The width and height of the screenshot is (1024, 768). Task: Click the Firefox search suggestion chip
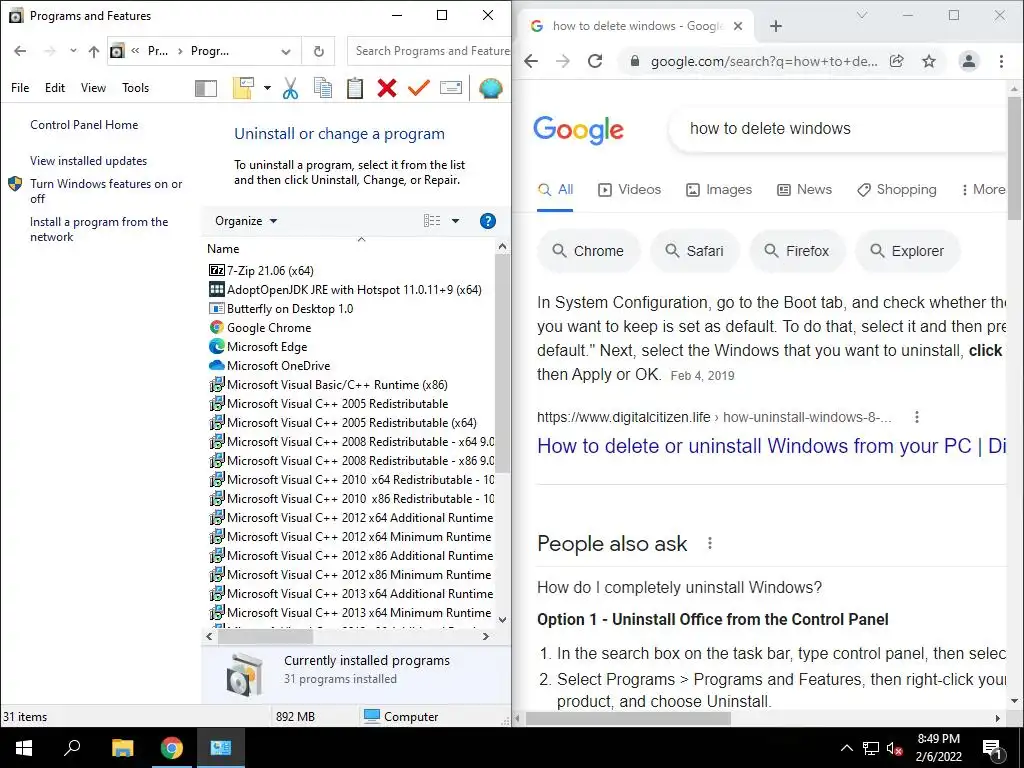797,251
